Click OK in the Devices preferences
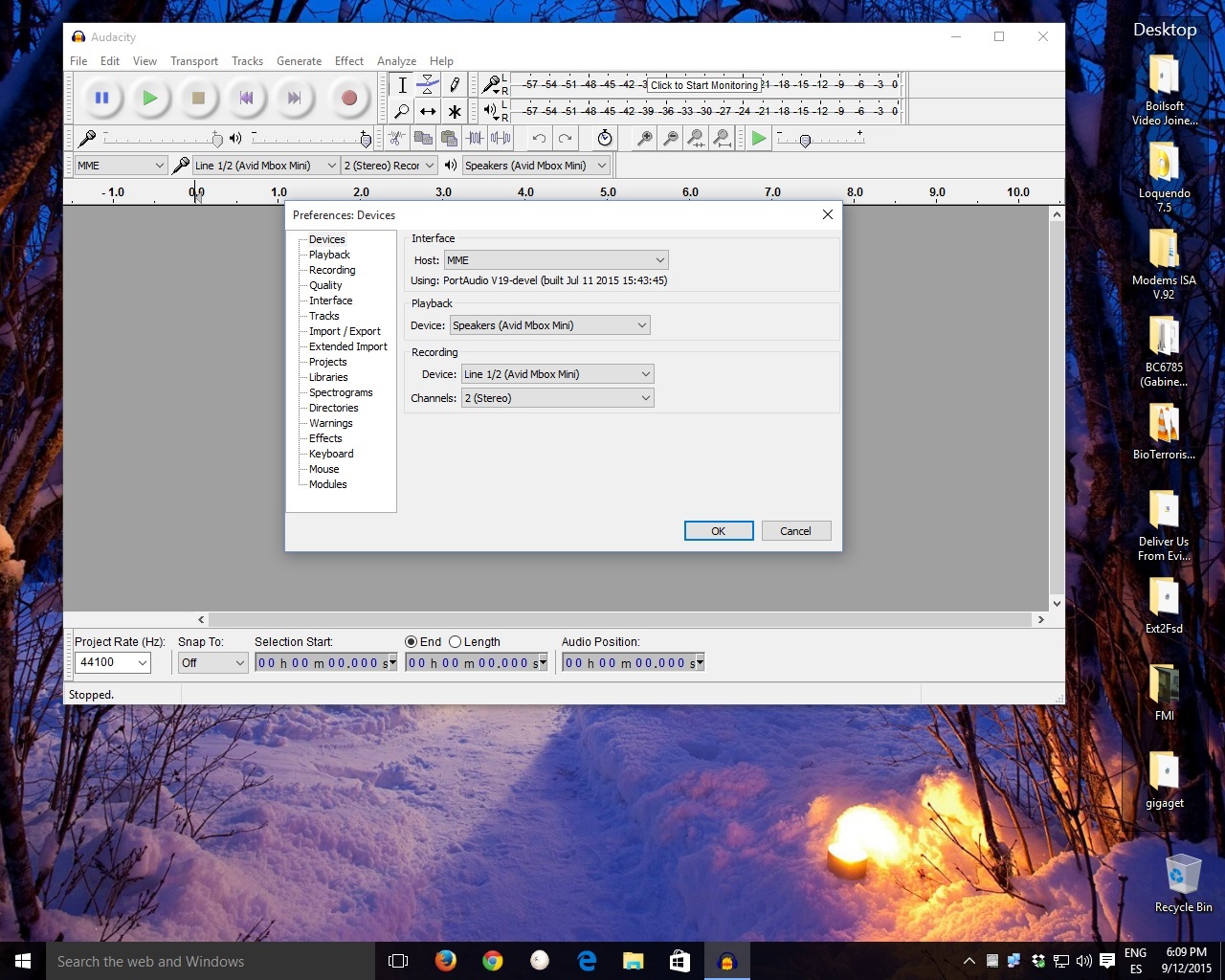The width and height of the screenshot is (1225, 980). (719, 530)
